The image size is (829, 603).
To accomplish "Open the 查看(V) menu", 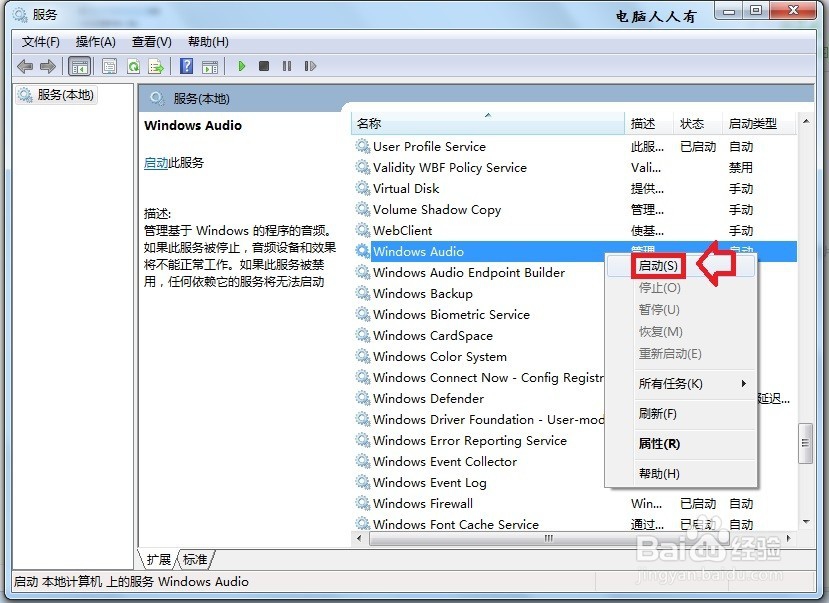I will [x=152, y=42].
